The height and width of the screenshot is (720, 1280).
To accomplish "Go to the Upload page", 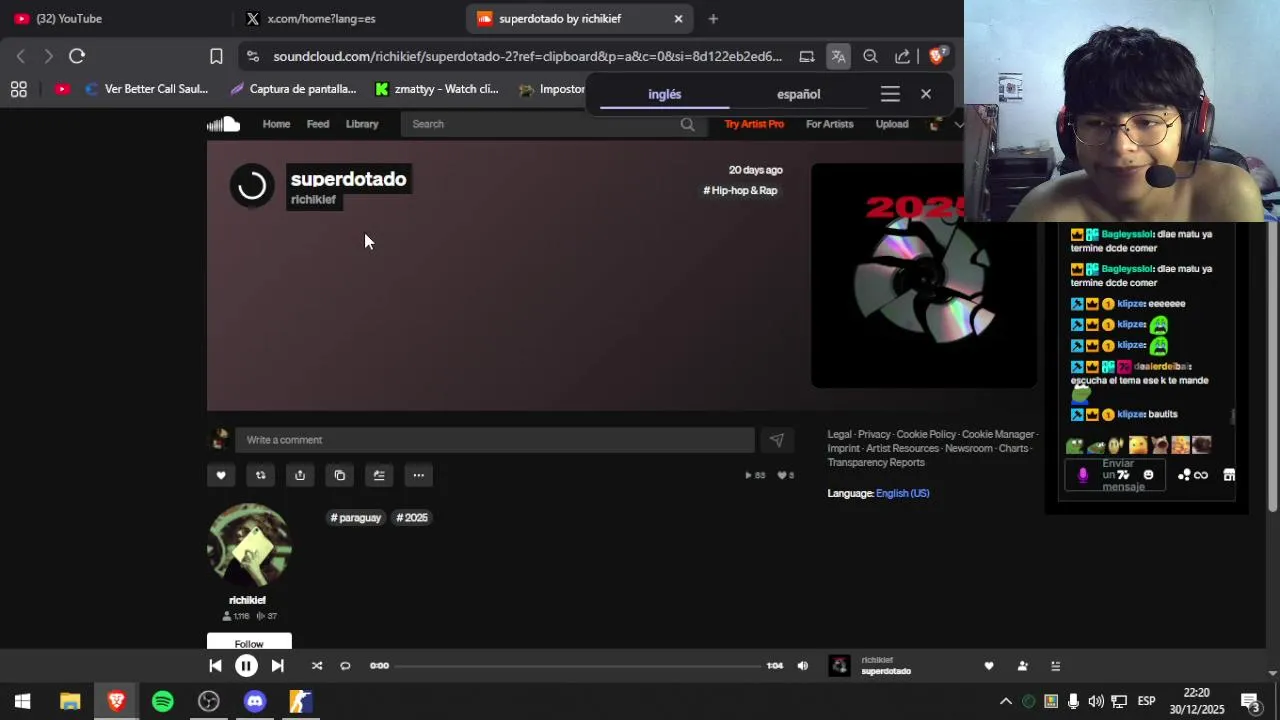I will [x=892, y=124].
